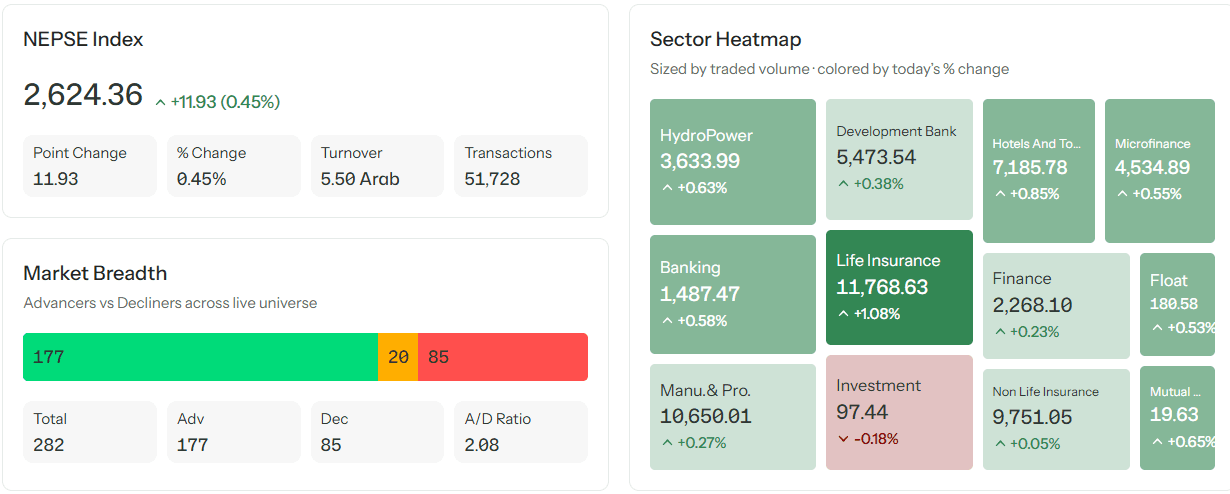Click the Hotels value 7,185.78
This screenshot has height=494, width=1230.
pyautogui.click(x=1030, y=168)
